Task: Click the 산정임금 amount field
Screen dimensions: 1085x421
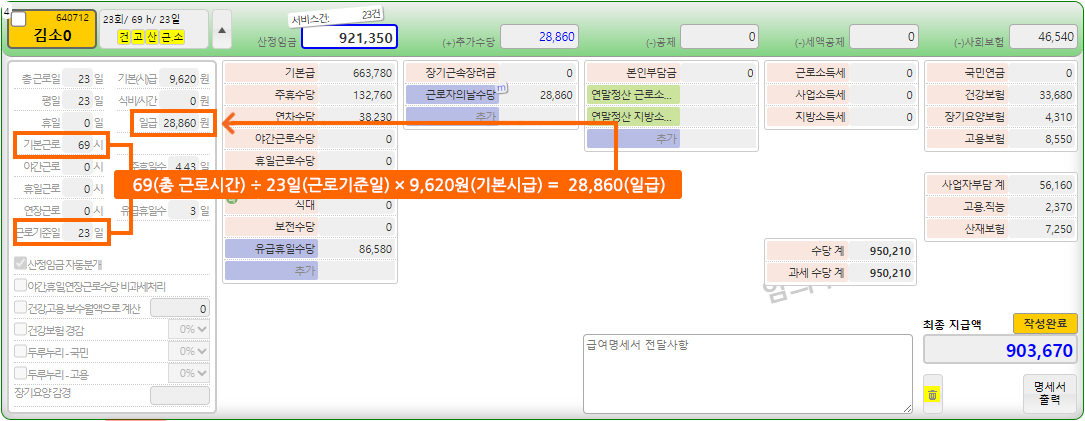Action: tap(349, 37)
